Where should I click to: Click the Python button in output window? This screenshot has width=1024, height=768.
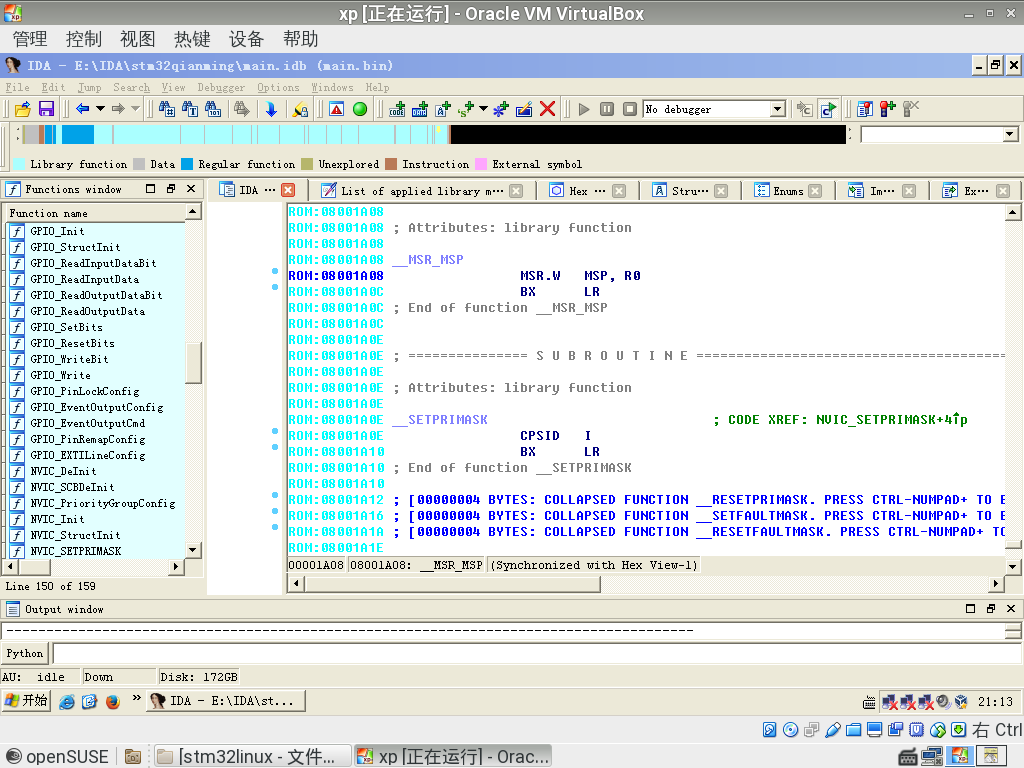pyautogui.click(x=25, y=653)
